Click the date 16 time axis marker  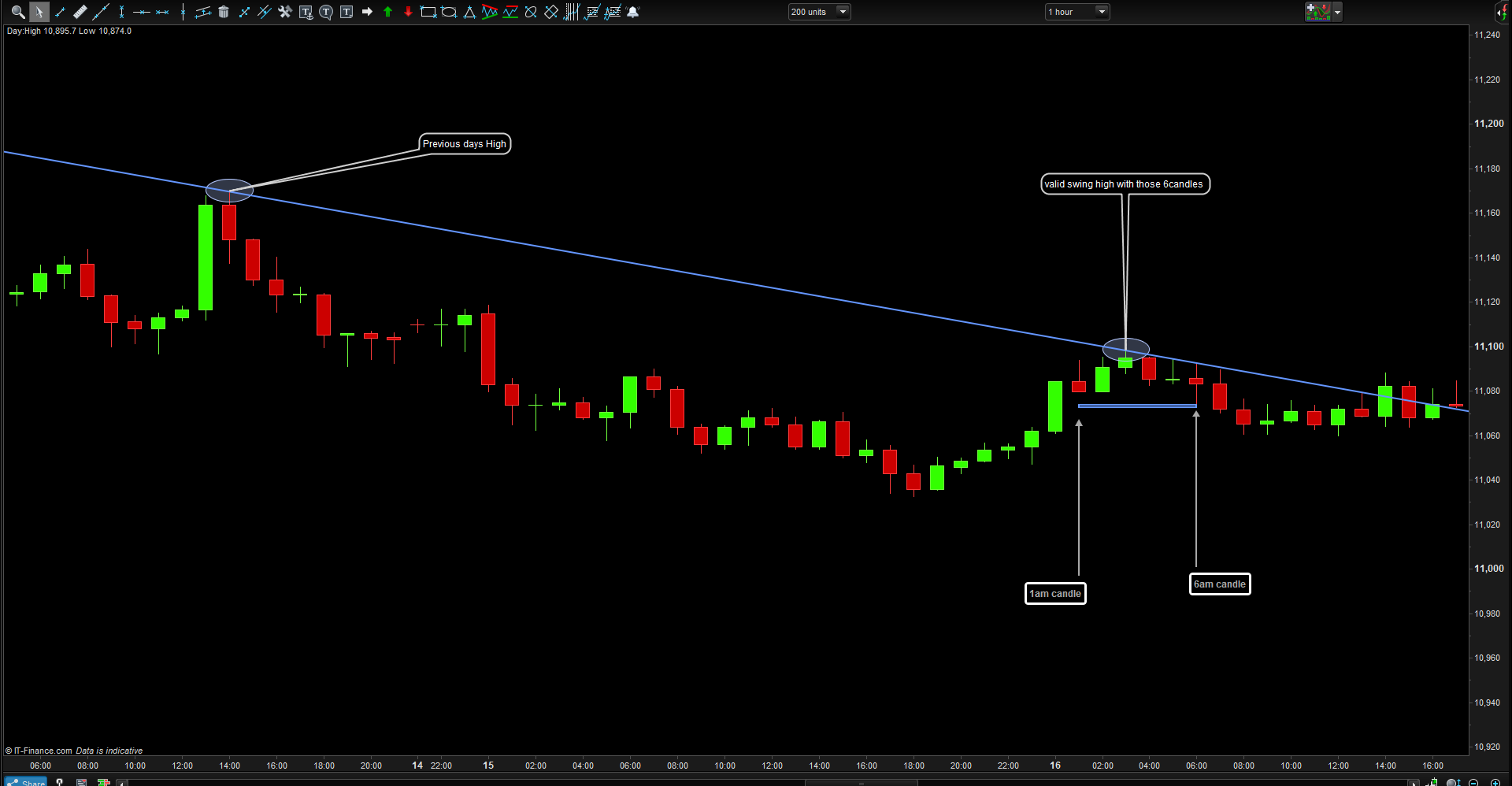[x=1055, y=766]
